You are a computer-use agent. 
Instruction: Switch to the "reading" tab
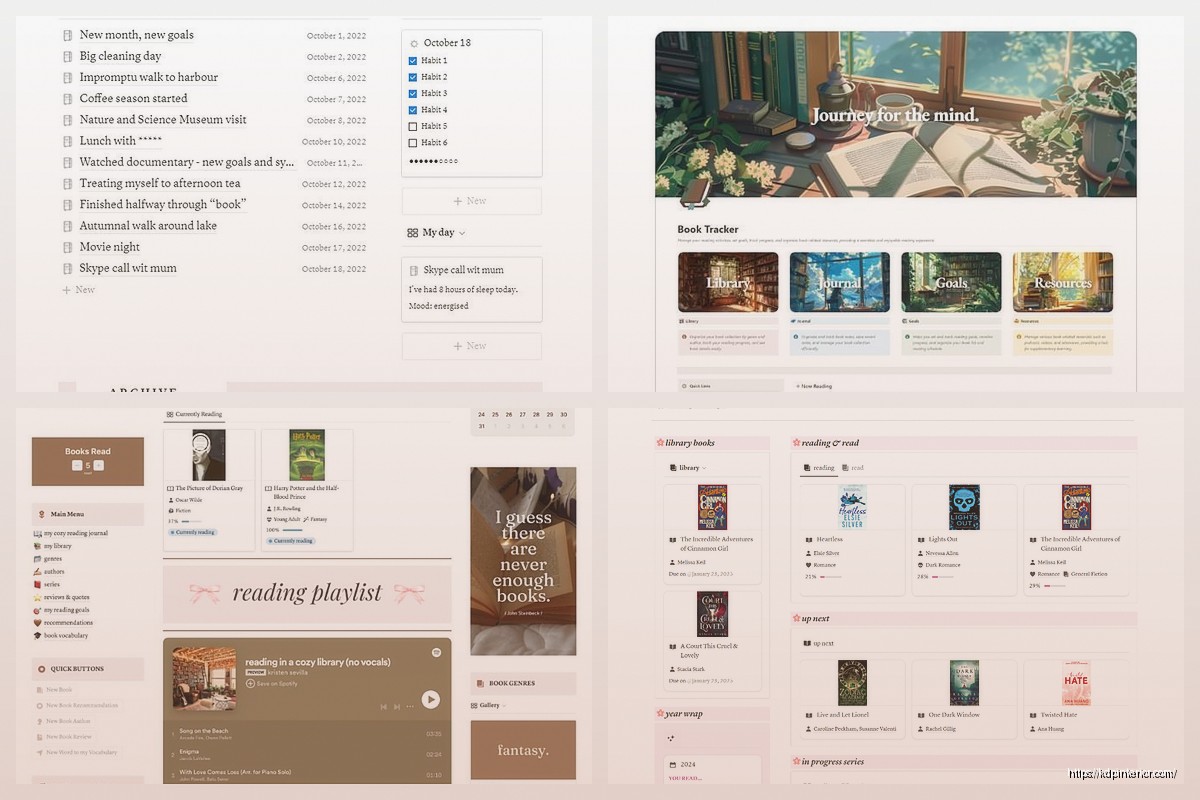pos(819,468)
